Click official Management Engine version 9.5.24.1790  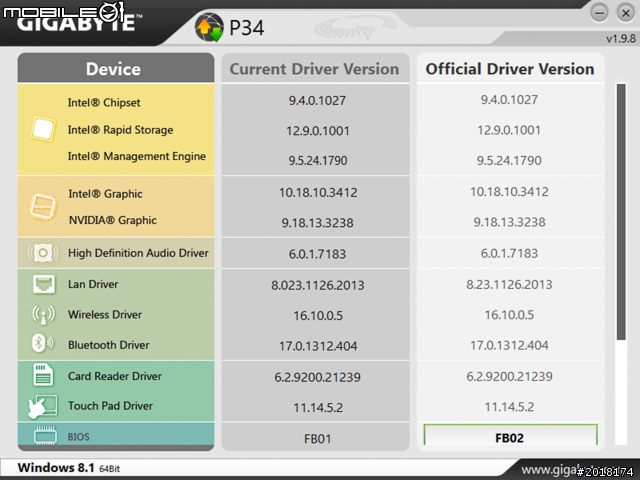(x=509, y=160)
